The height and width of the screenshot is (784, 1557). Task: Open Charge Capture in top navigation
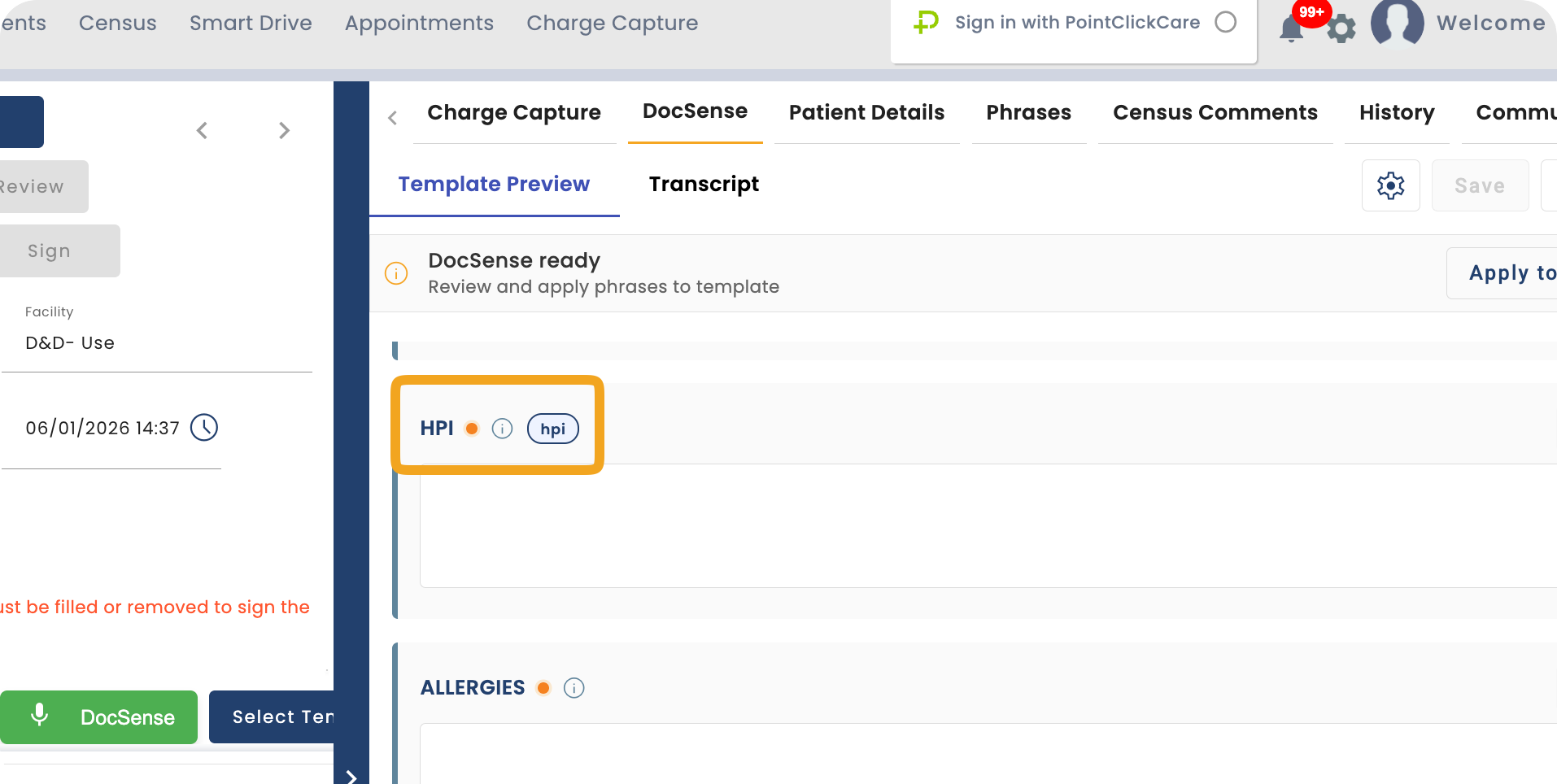[613, 23]
